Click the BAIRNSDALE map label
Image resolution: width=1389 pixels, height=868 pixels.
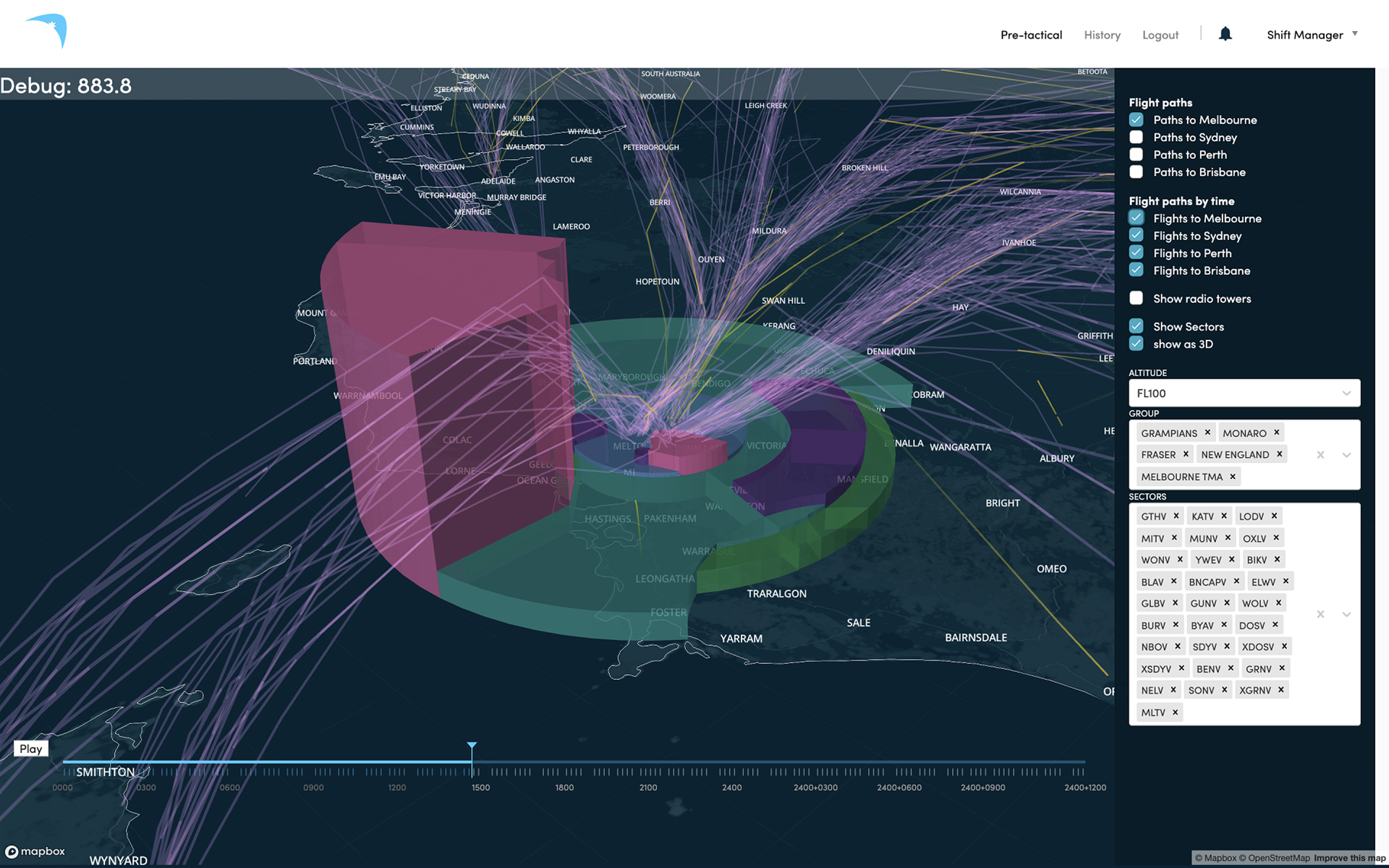click(x=976, y=637)
